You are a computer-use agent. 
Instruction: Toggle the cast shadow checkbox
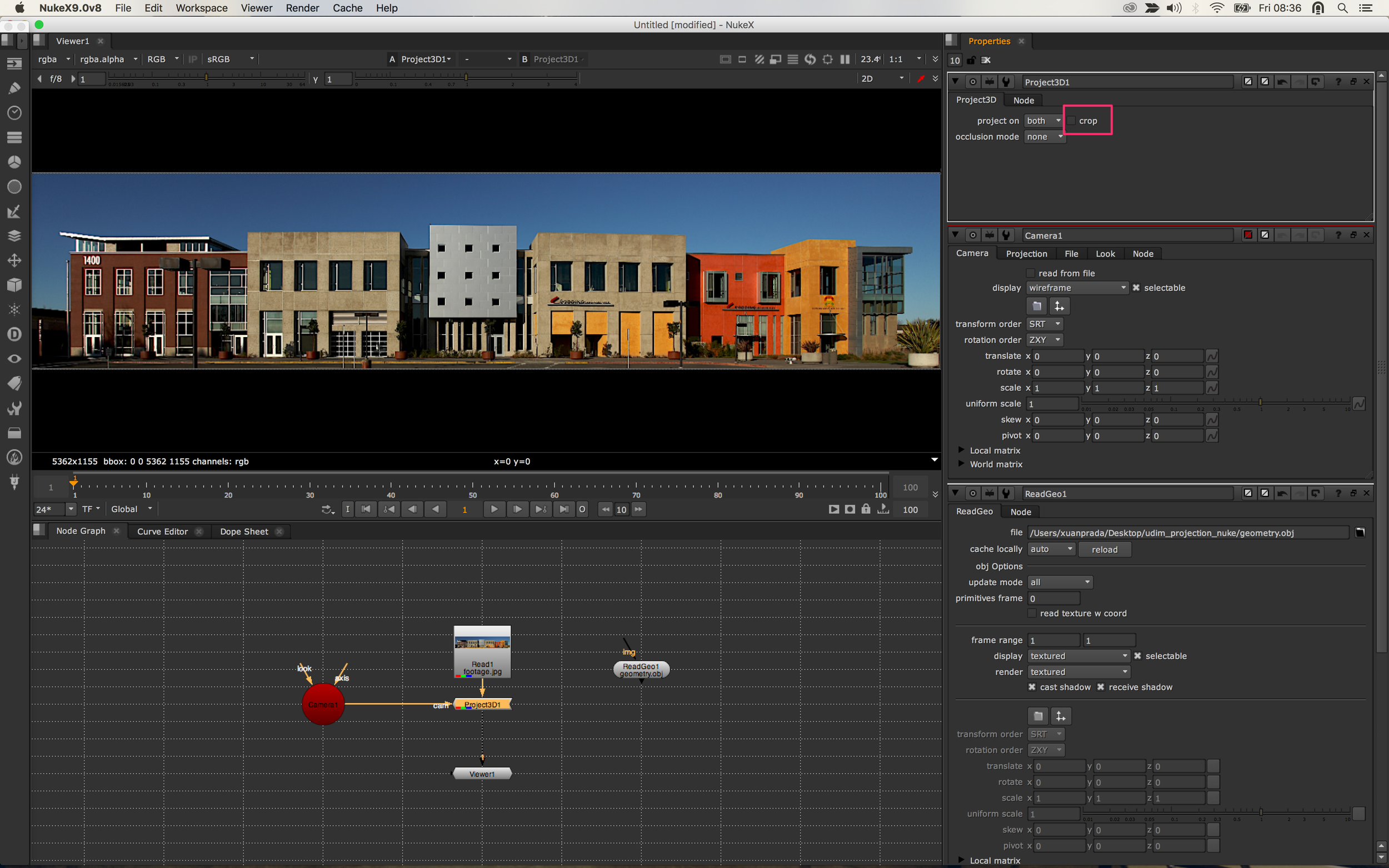[x=1032, y=687]
